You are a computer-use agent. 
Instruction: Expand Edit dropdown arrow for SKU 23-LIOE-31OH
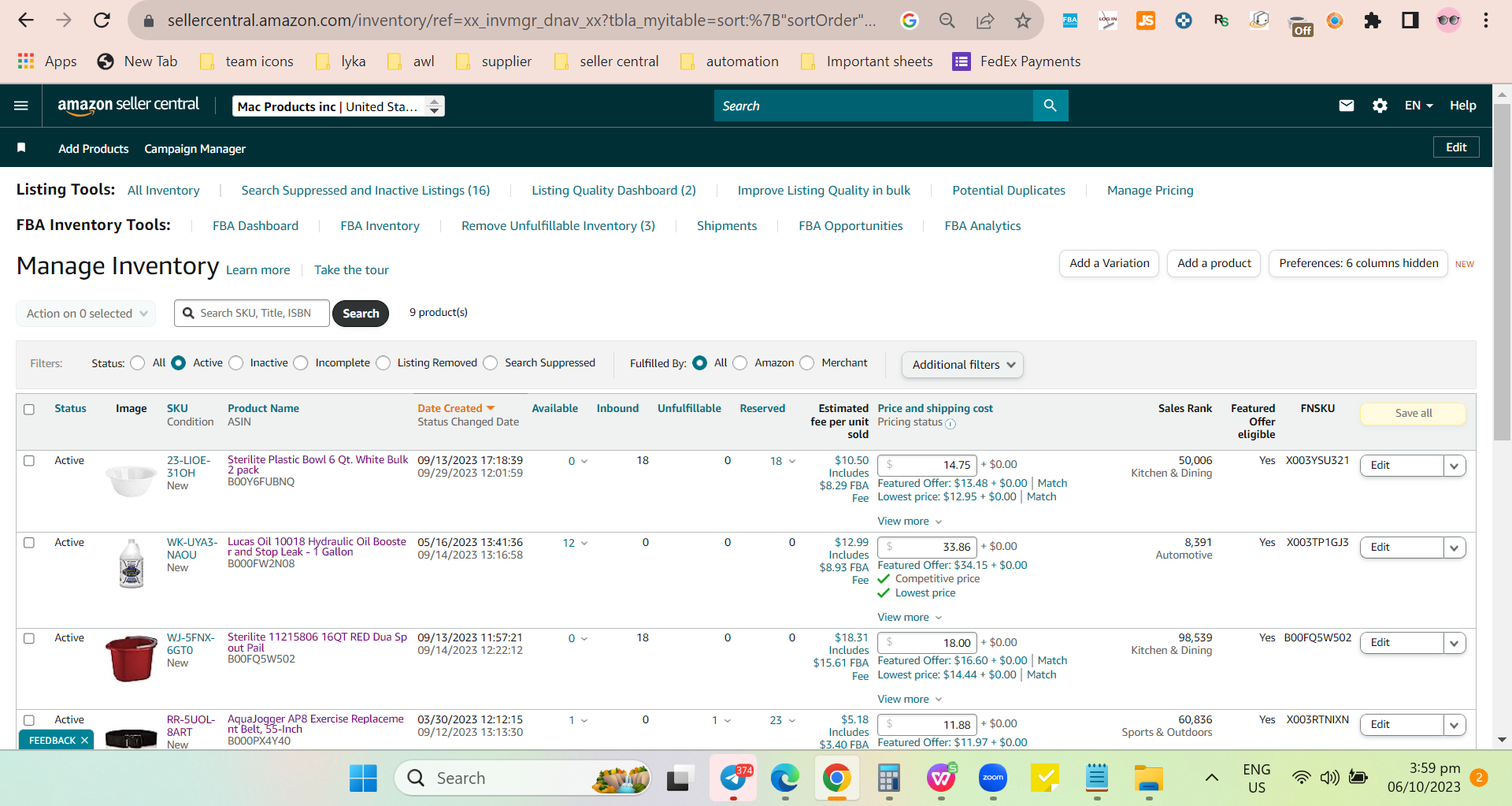1455,466
